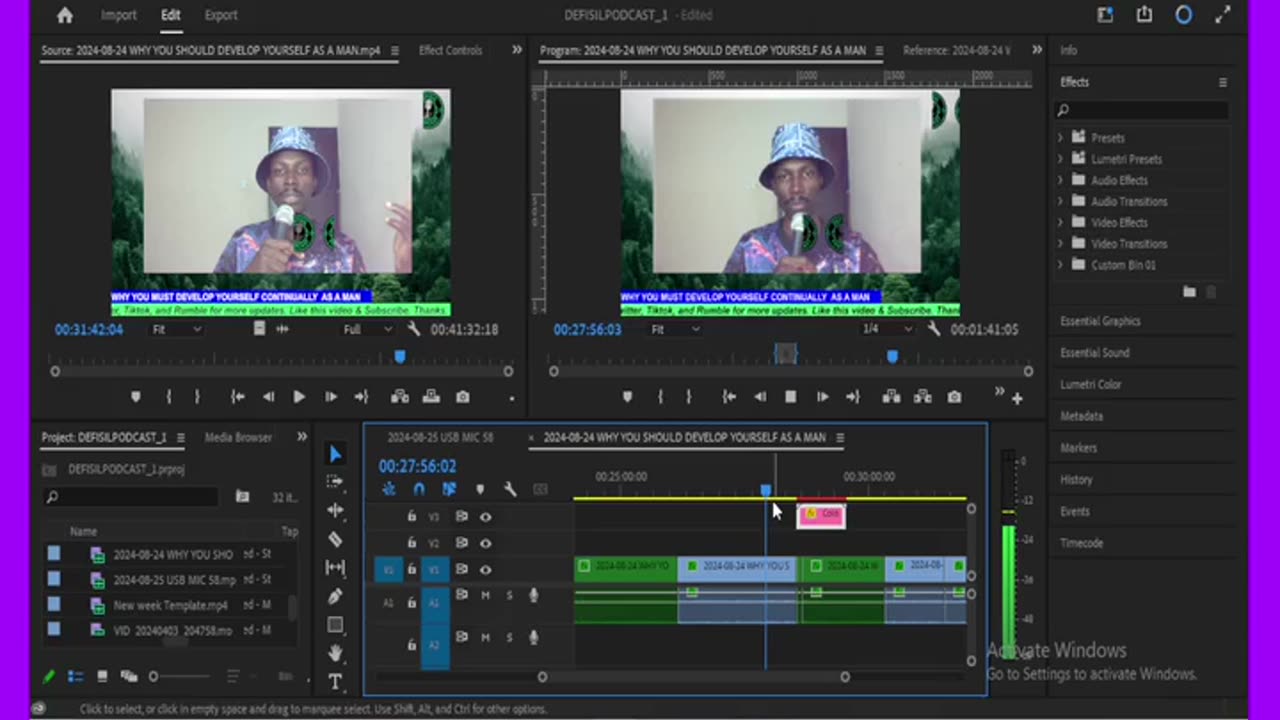
Task: Select the Selection tool arrow
Action: (x=335, y=454)
